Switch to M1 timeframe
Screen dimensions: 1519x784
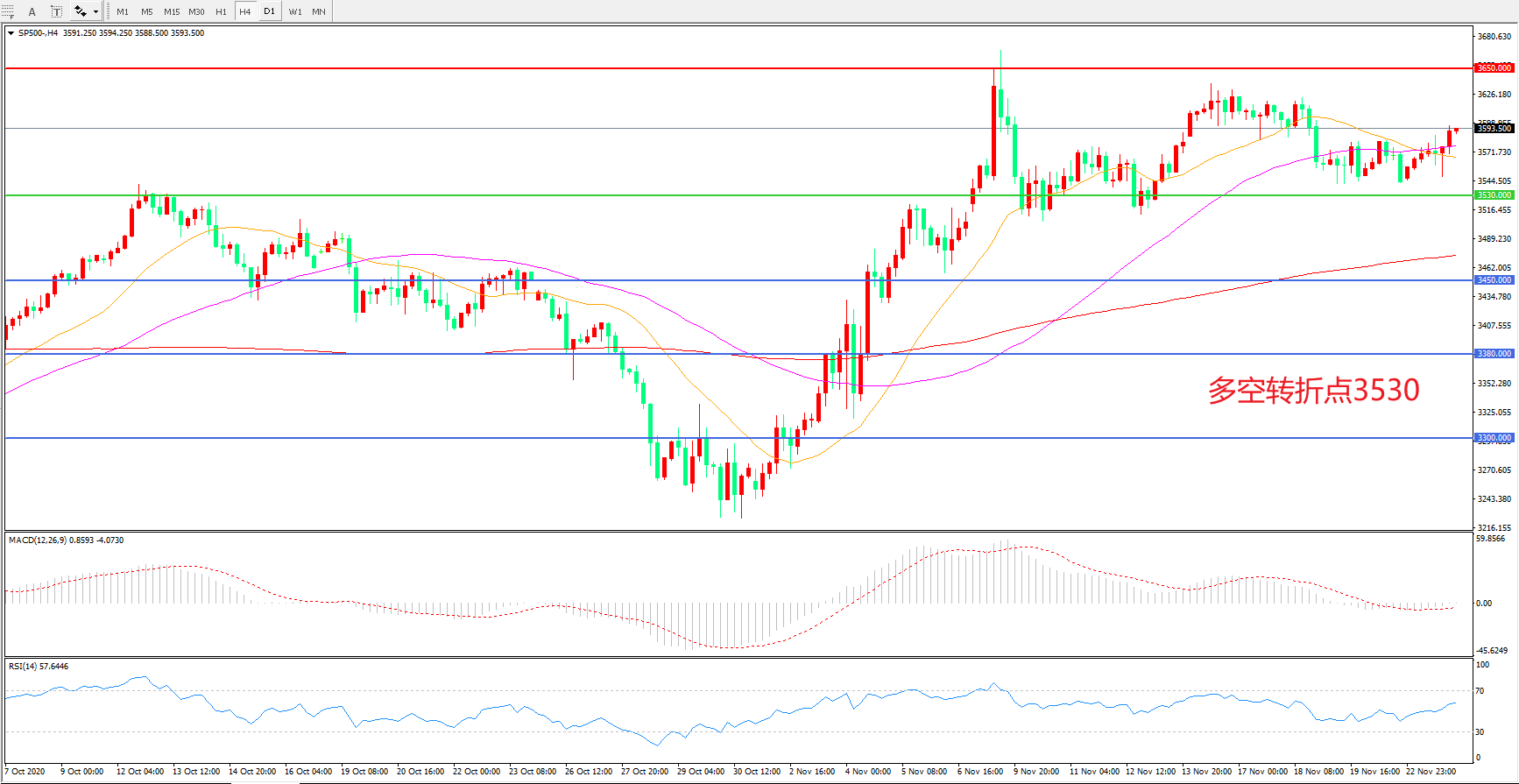(x=123, y=11)
